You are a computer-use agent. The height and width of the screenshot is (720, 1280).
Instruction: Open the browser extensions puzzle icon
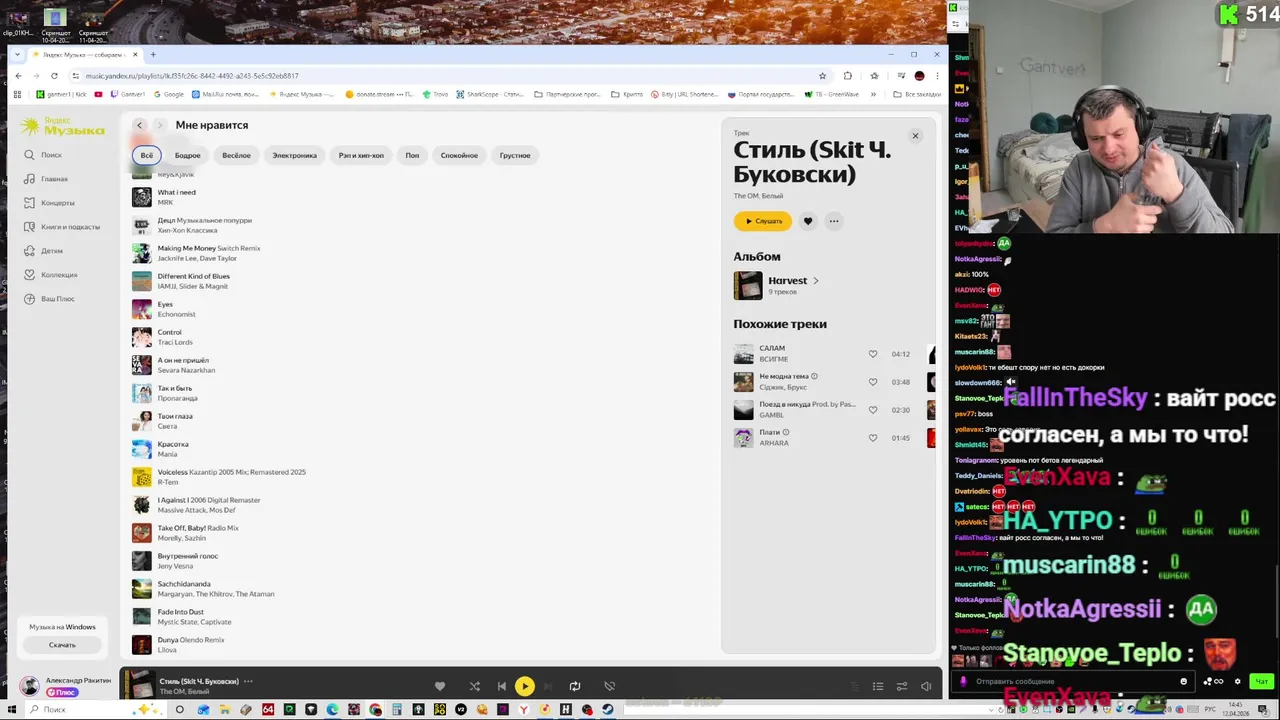tap(848, 76)
